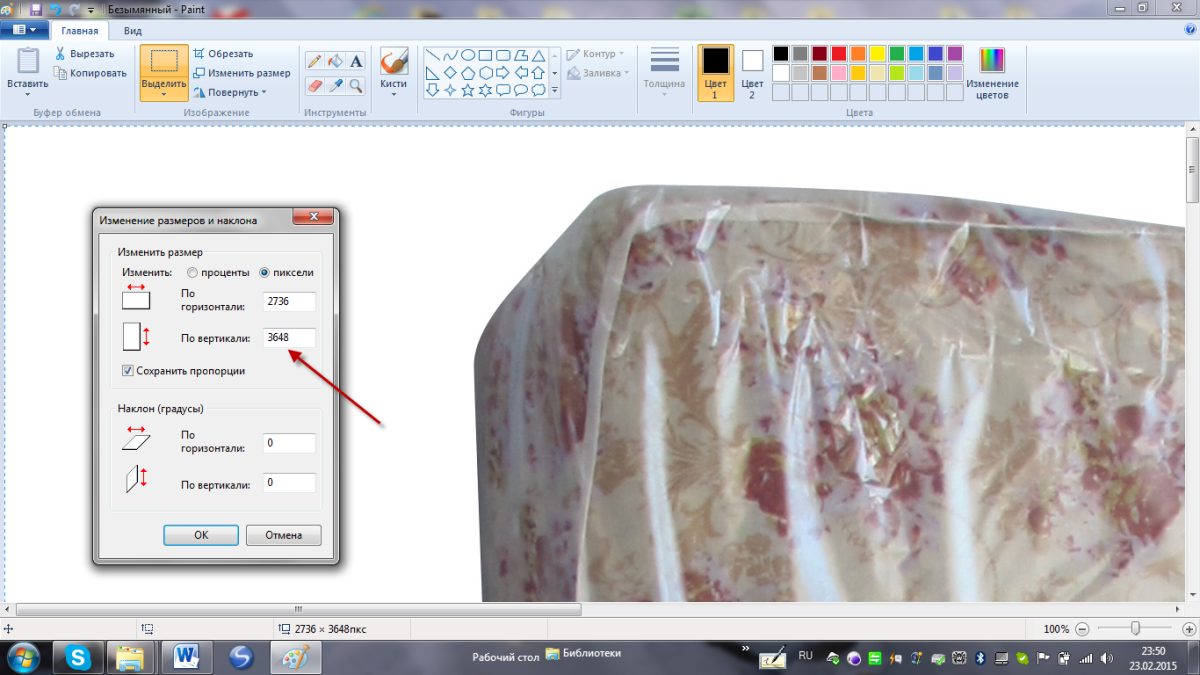The width and height of the screenshot is (1200, 675).
Task: Open the blue Paint file menu button
Action: [x=24, y=30]
